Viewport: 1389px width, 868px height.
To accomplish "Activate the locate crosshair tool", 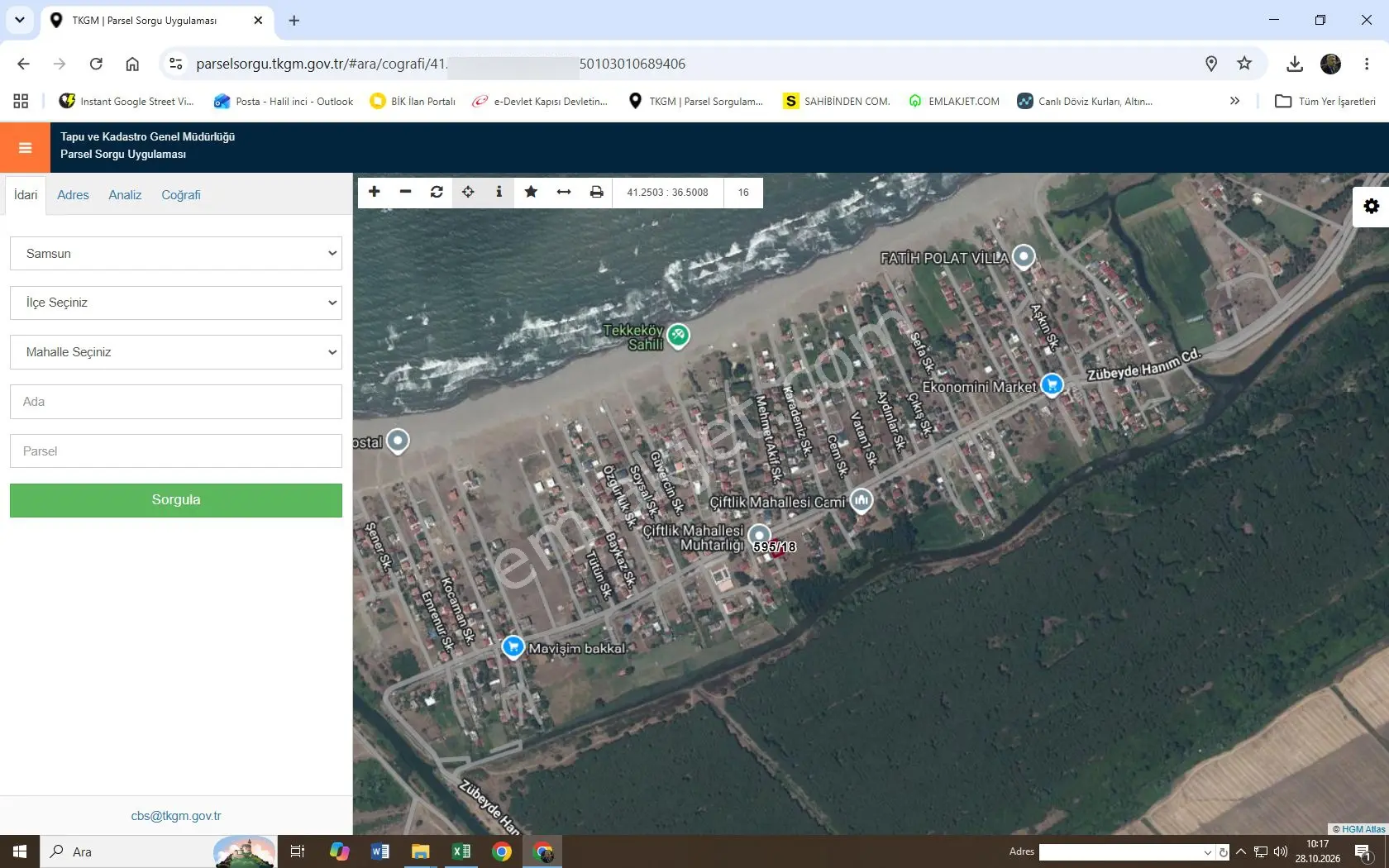I will (x=468, y=192).
